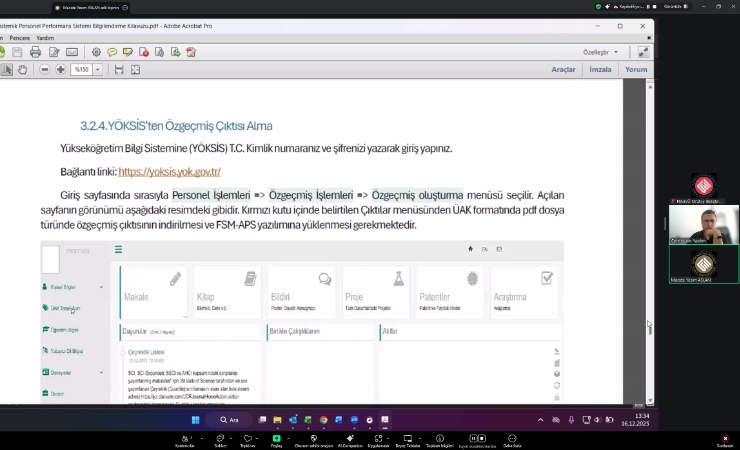Open the İmzala panel

[600, 70]
